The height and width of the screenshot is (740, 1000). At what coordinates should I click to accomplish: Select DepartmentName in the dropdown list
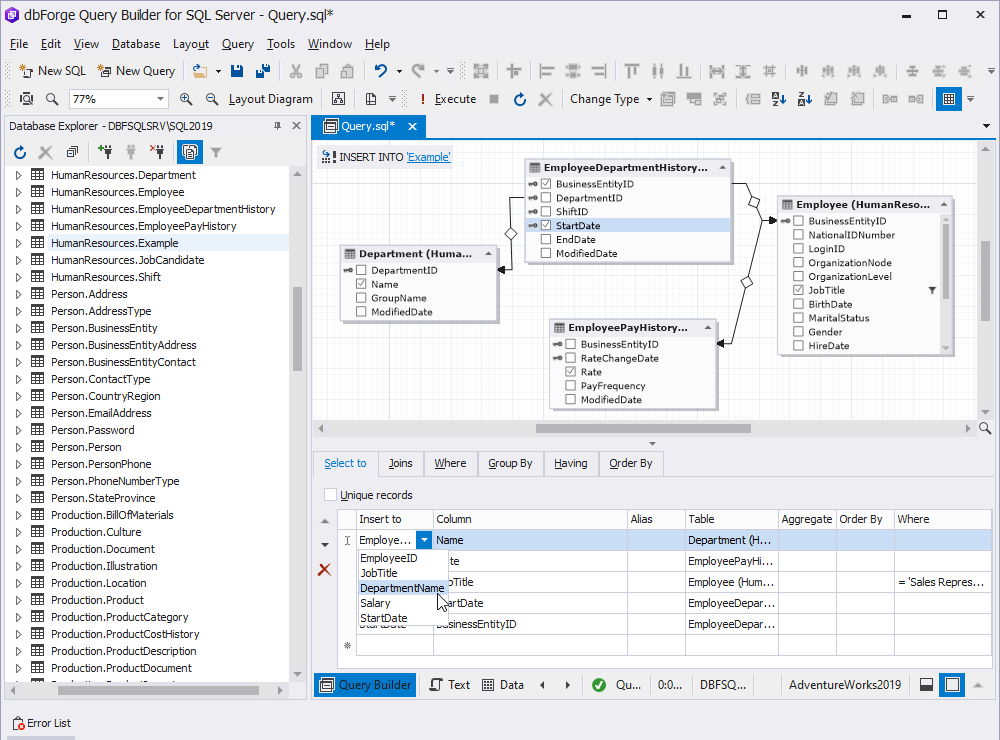point(402,588)
